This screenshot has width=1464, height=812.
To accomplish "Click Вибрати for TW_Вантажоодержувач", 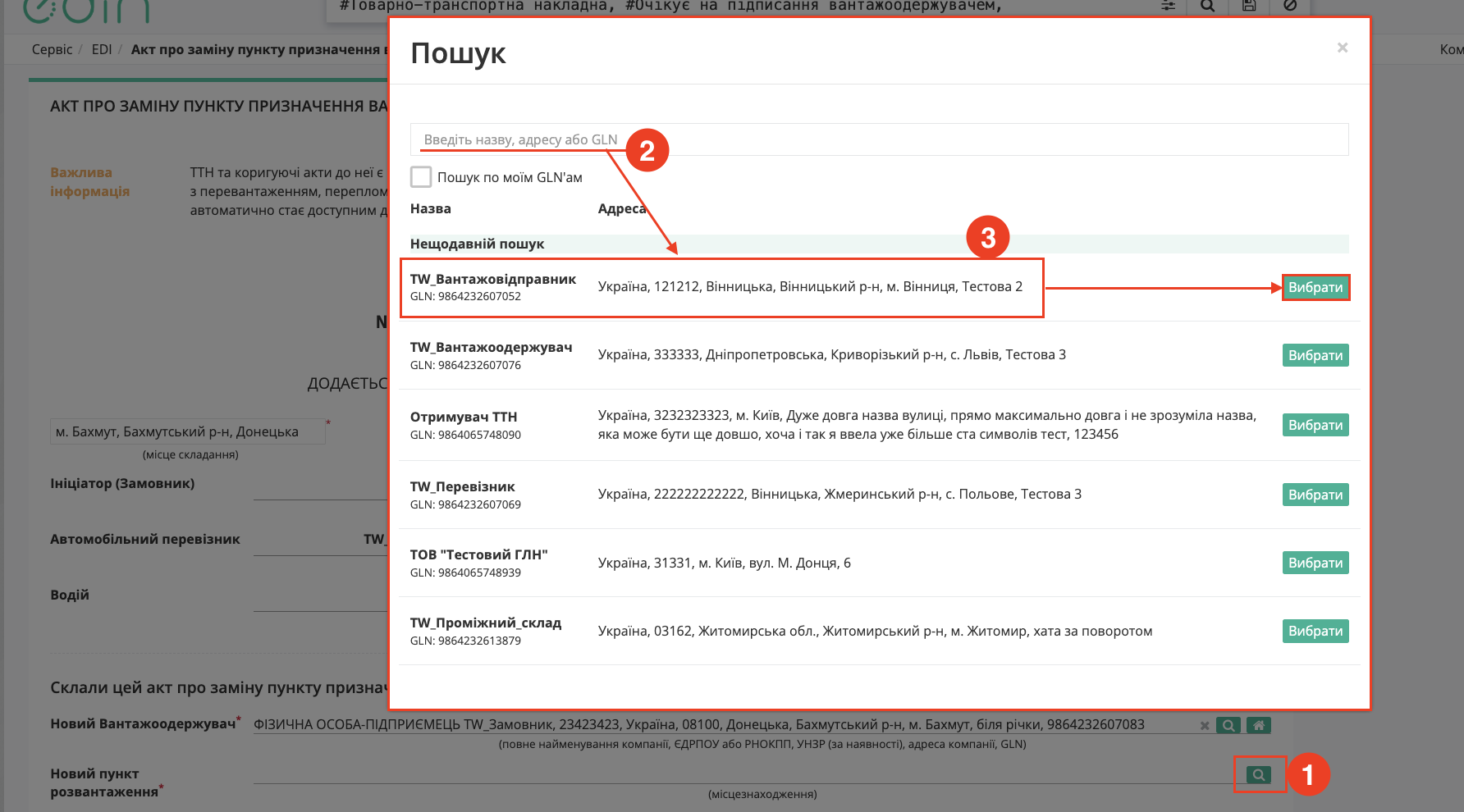I will [1315, 355].
